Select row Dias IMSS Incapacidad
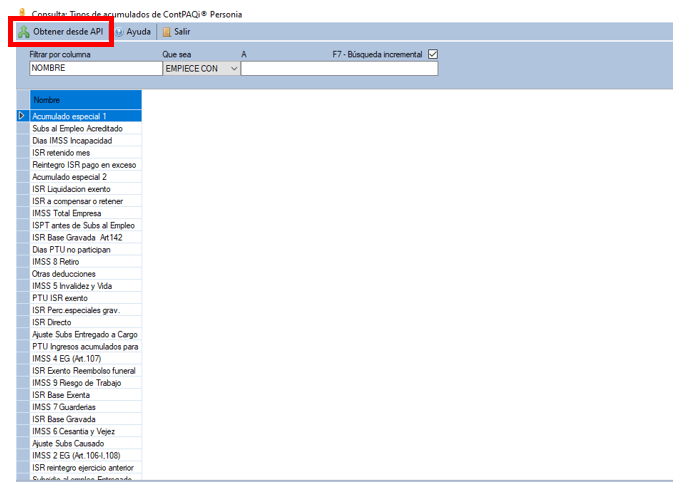 (x=86, y=140)
